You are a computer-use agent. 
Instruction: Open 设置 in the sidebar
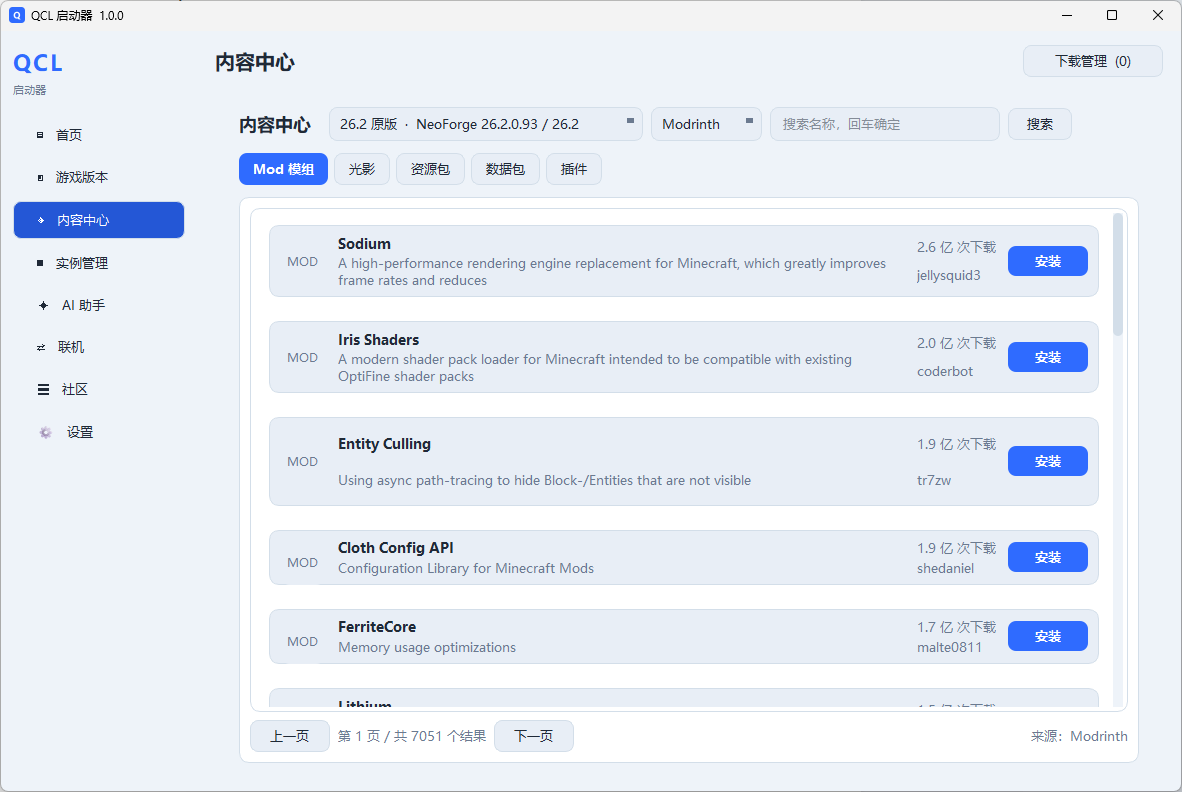click(x=99, y=433)
